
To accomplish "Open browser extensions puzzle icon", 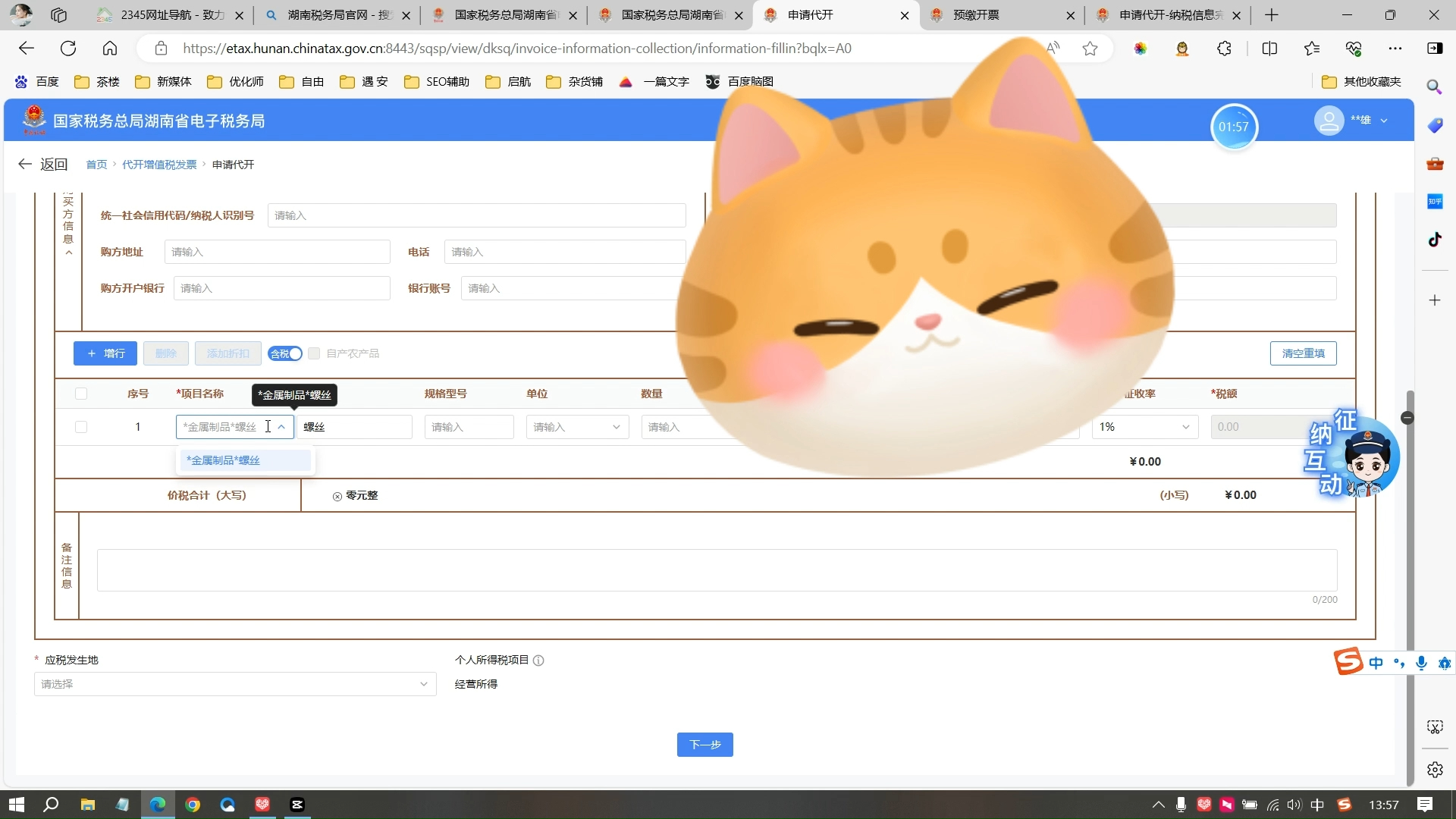I will (x=1224, y=49).
